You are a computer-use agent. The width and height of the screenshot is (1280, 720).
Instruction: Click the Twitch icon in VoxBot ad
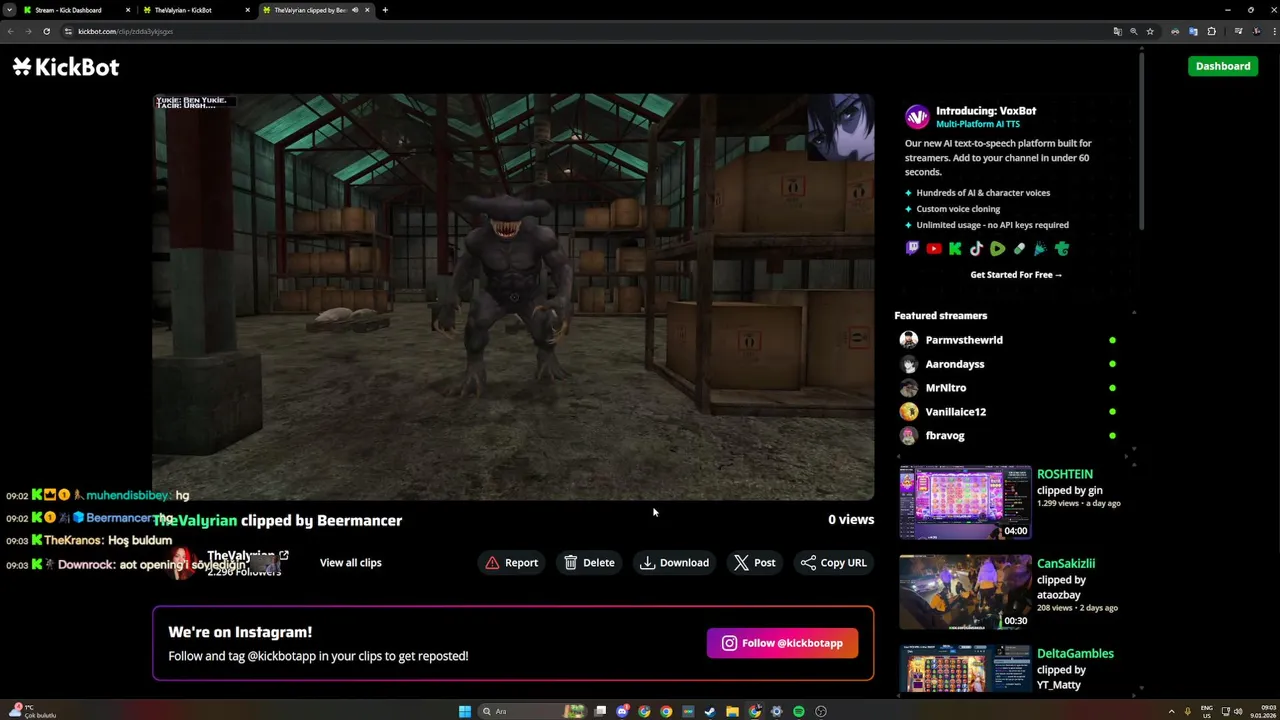pos(912,249)
